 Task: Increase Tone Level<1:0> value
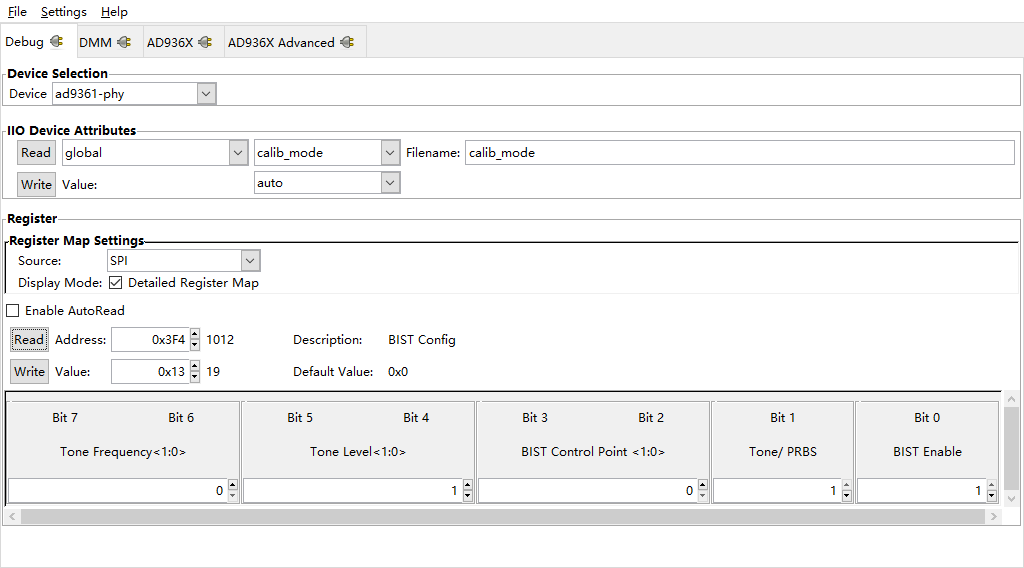coord(468,485)
